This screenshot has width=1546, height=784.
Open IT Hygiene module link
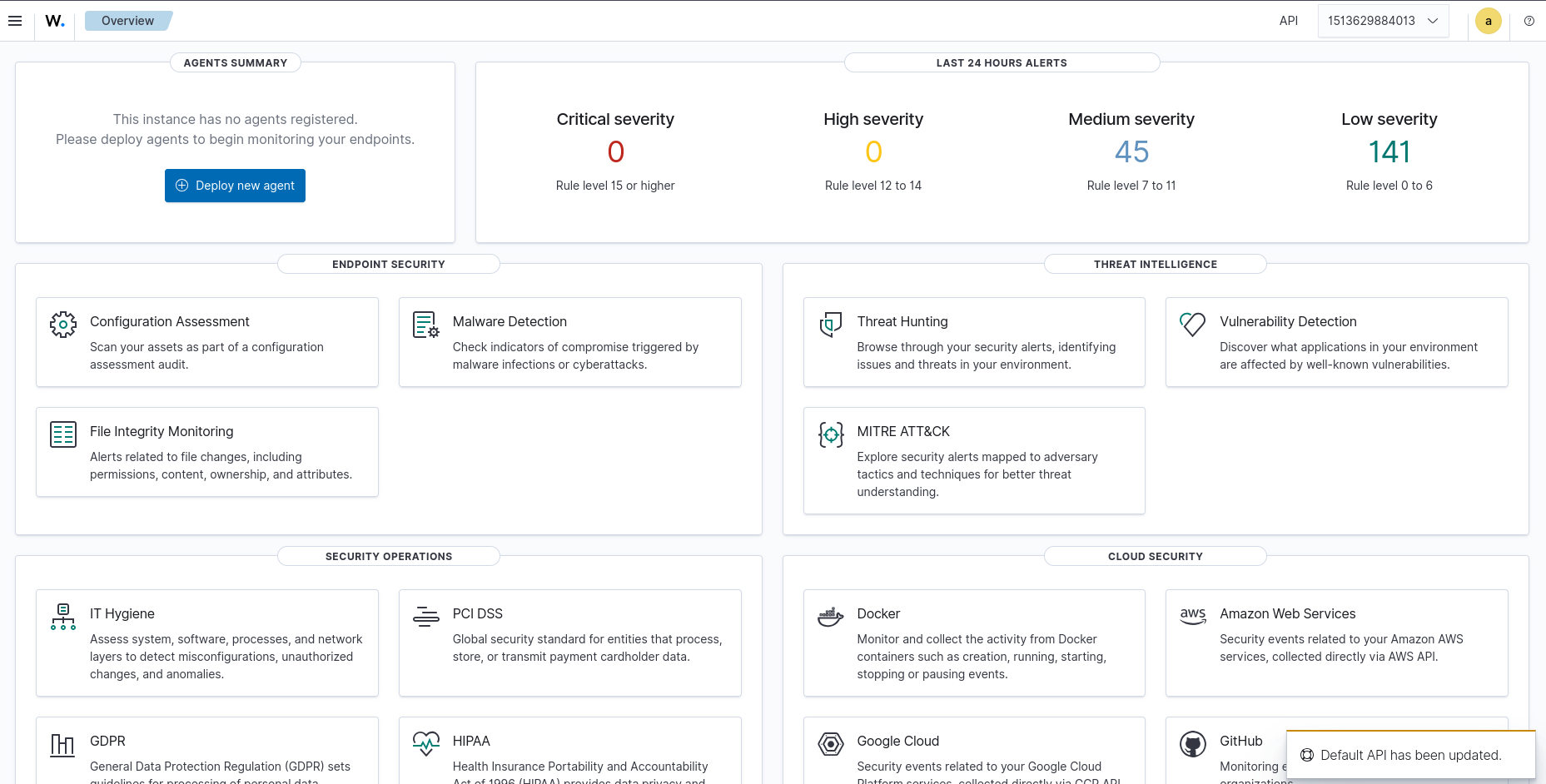[x=122, y=613]
